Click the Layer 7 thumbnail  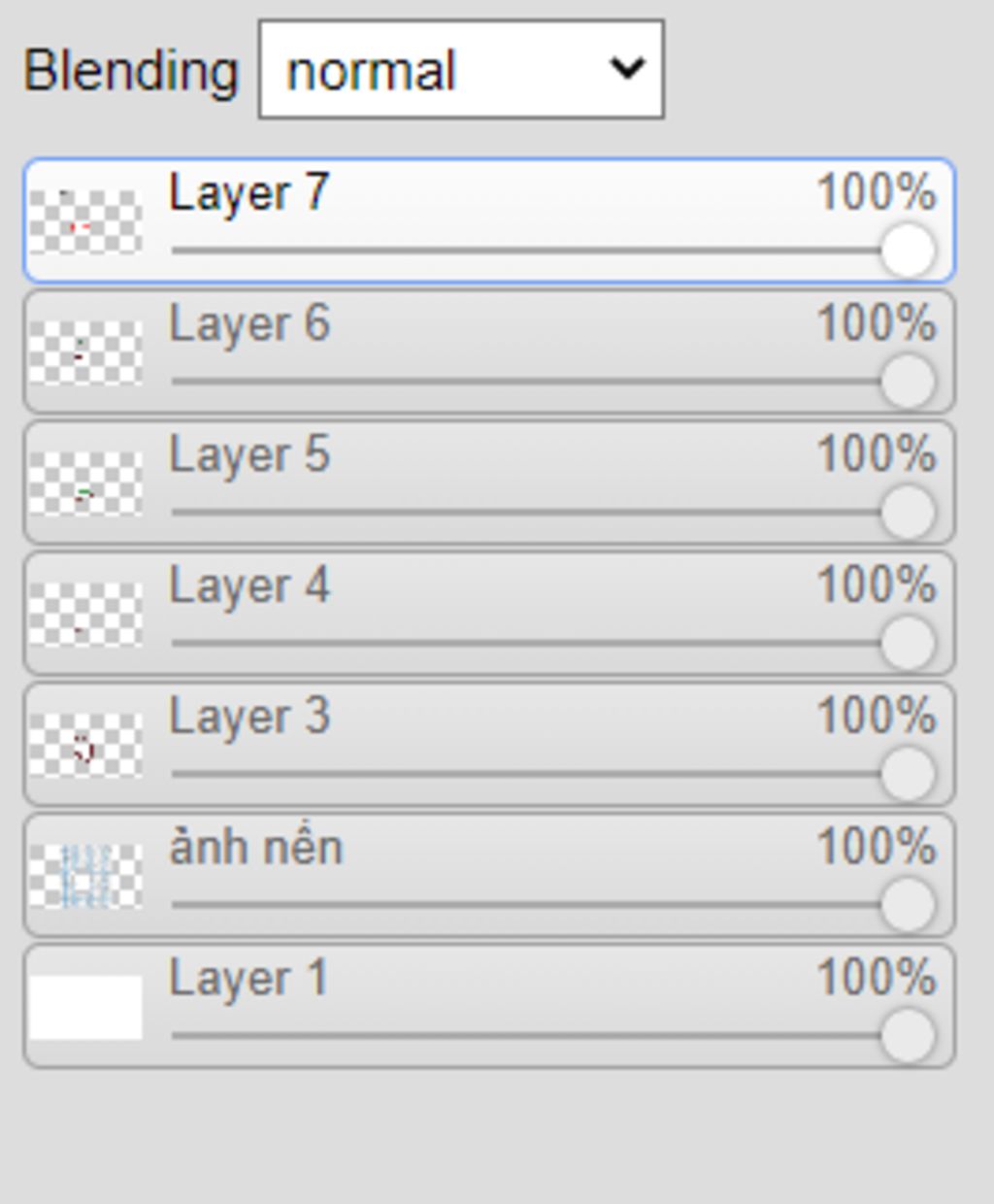click(x=85, y=221)
